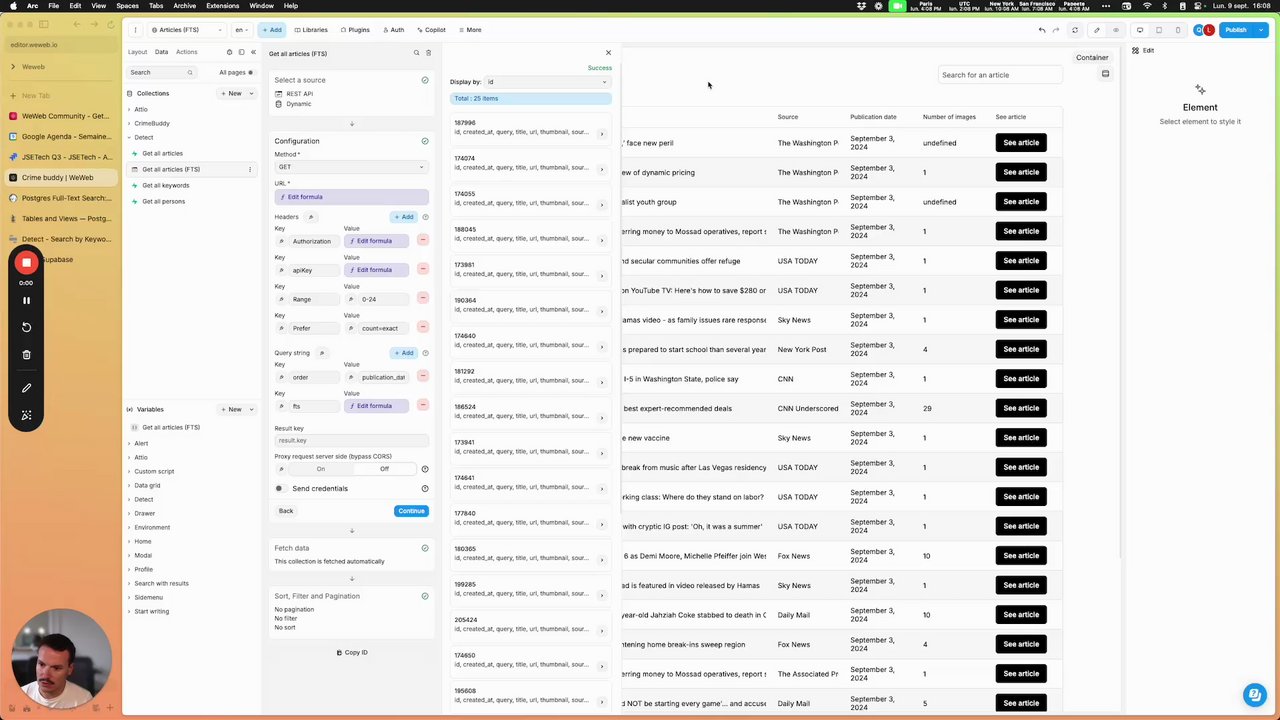Open the Display by dropdown
The width and height of the screenshot is (1280, 720).
547,82
